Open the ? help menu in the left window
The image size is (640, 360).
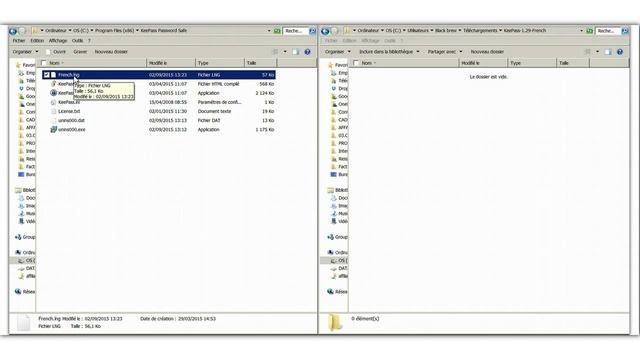(x=89, y=41)
